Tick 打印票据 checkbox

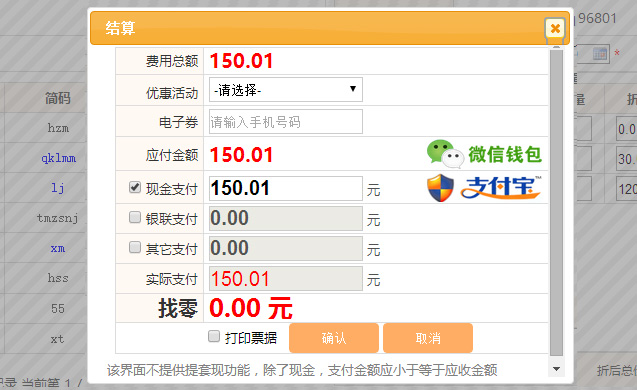pos(214,336)
